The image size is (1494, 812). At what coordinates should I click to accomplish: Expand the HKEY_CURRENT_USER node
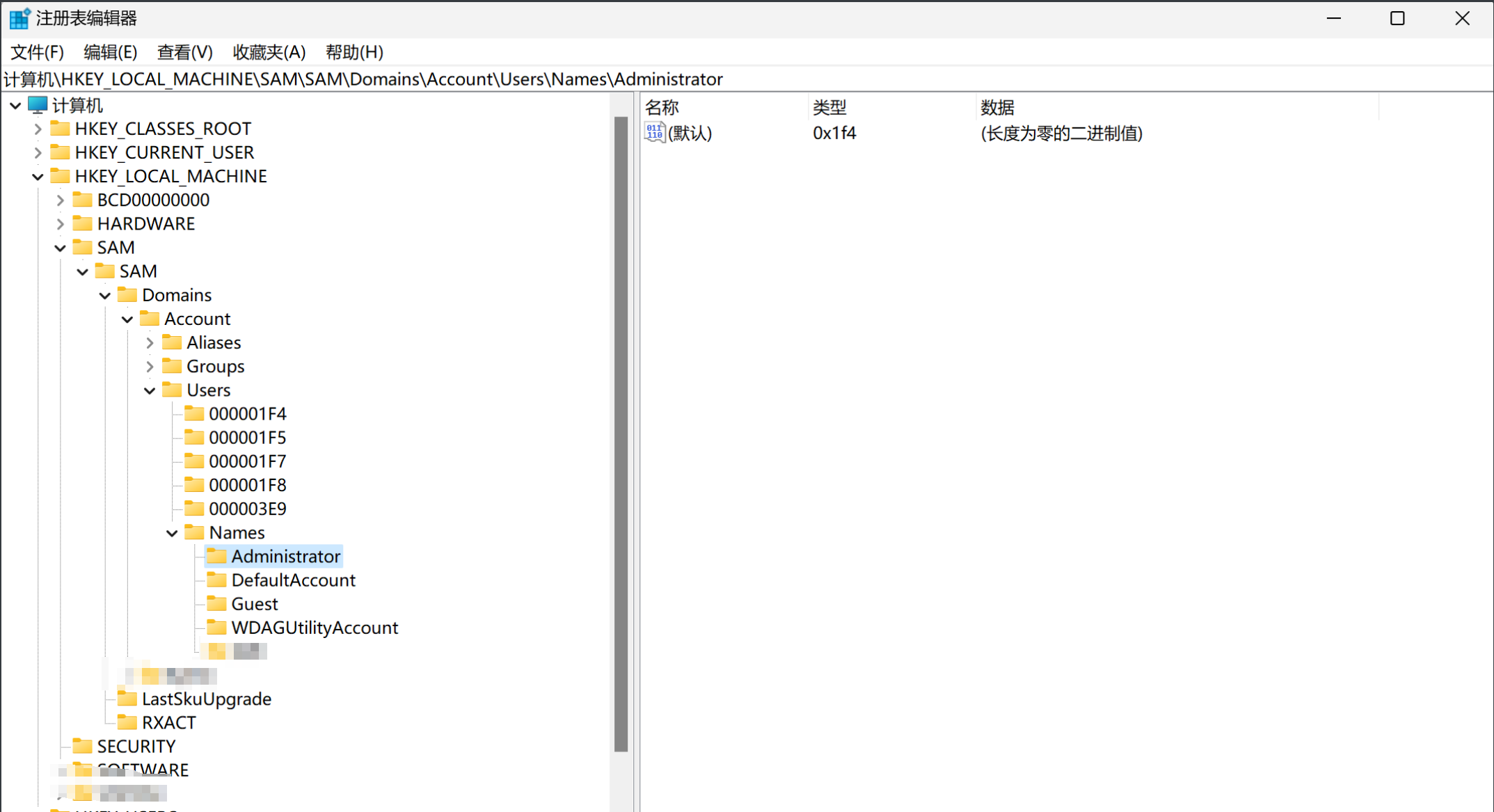(x=38, y=152)
